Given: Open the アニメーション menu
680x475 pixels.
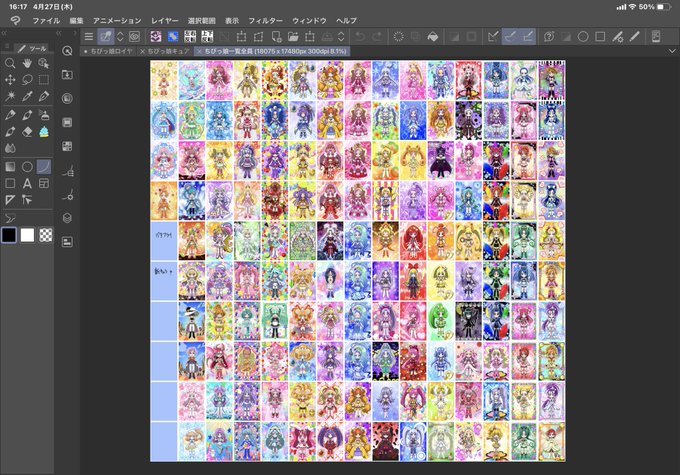Looking at the screenshot, I should 117,20.
